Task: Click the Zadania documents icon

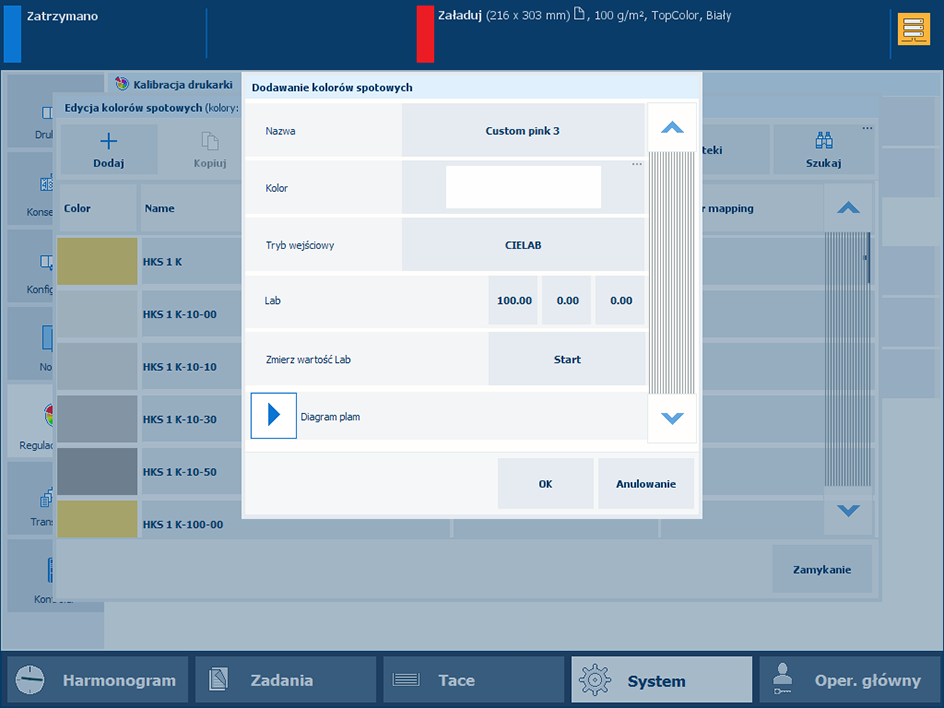Action: (218, 680)
